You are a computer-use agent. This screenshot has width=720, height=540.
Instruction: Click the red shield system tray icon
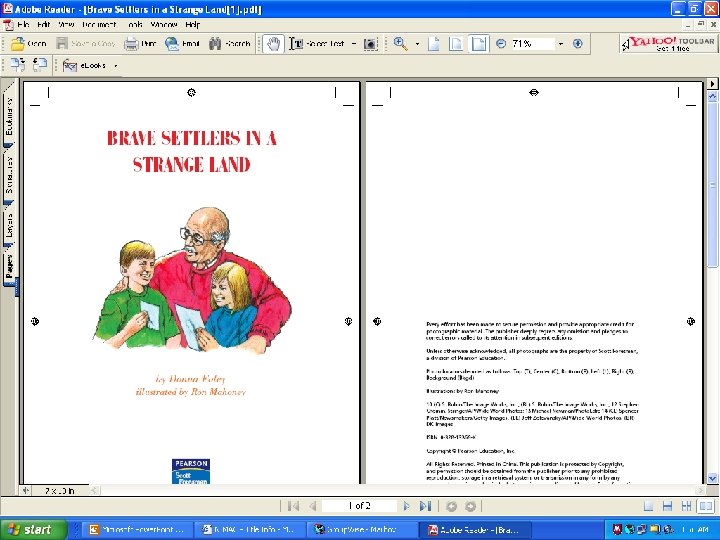[617, 529]
